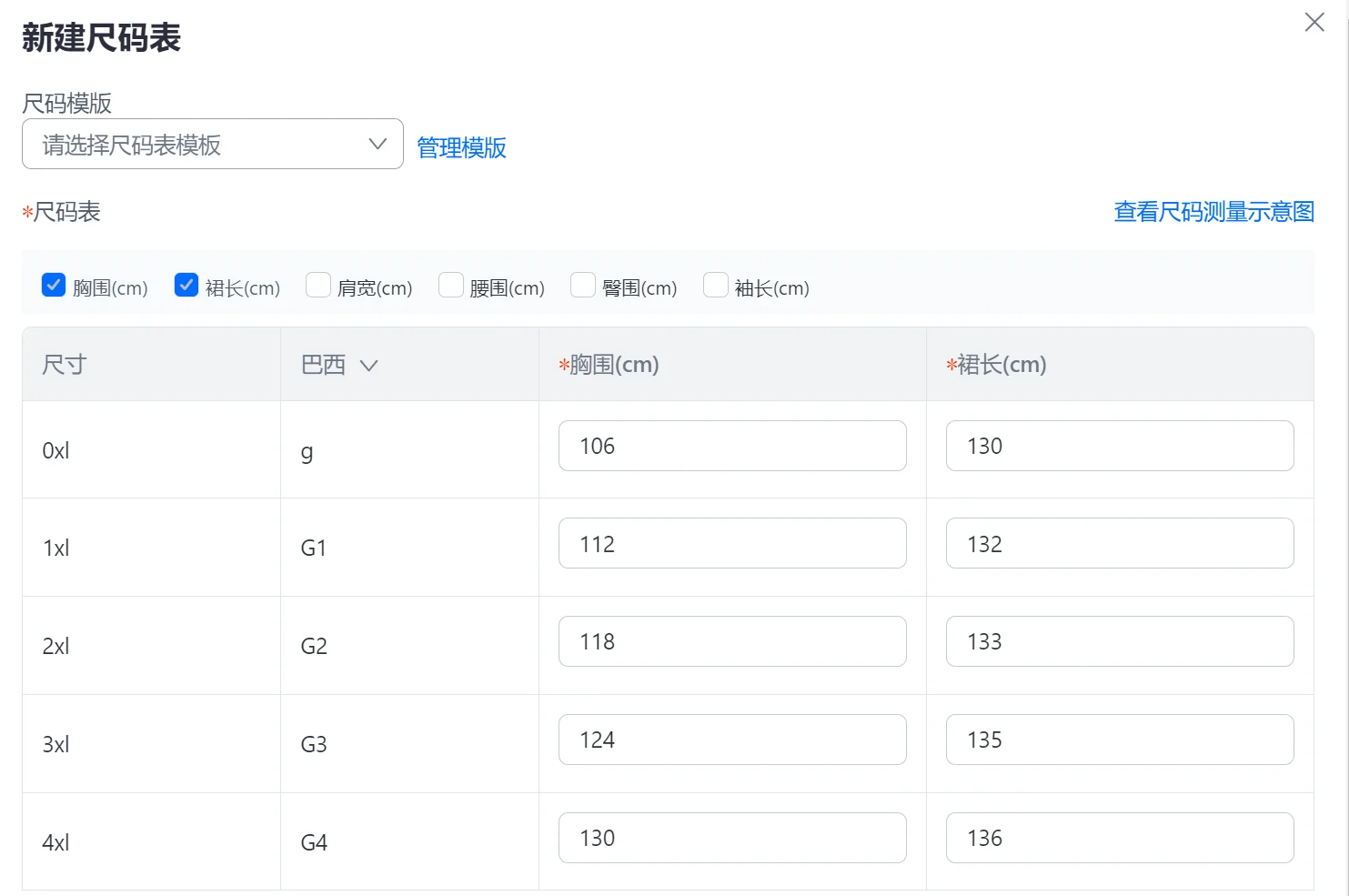Select the 胸围 input for 2xl
This screenshot has height=896, width=1349.
732,641
